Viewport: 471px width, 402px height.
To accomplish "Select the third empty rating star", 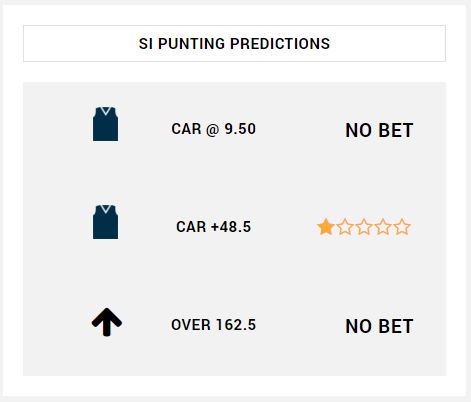I will pyautogui.click(x=364, y=227).
